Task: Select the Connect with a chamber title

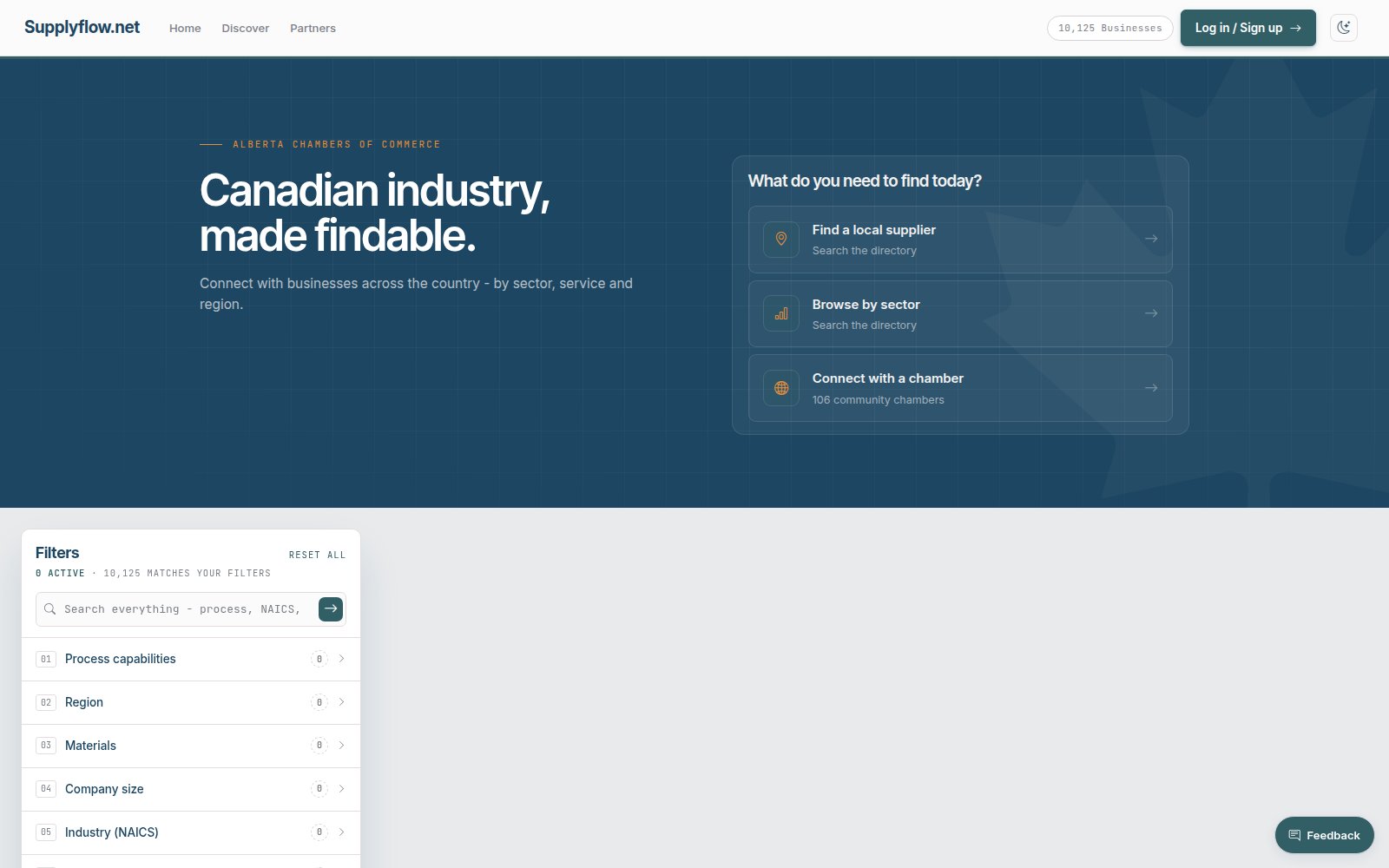Action: tap(888, 378)
